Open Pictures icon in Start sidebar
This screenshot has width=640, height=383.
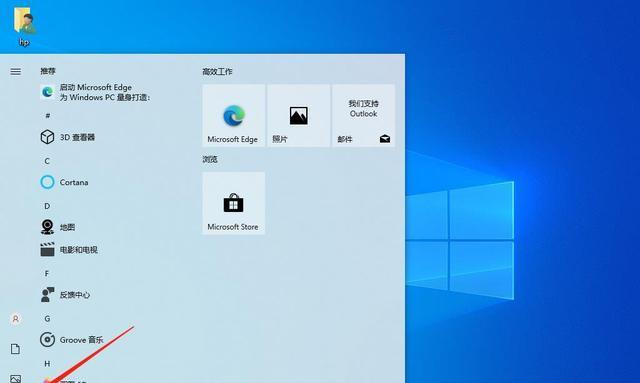click(x=16, y=379)
